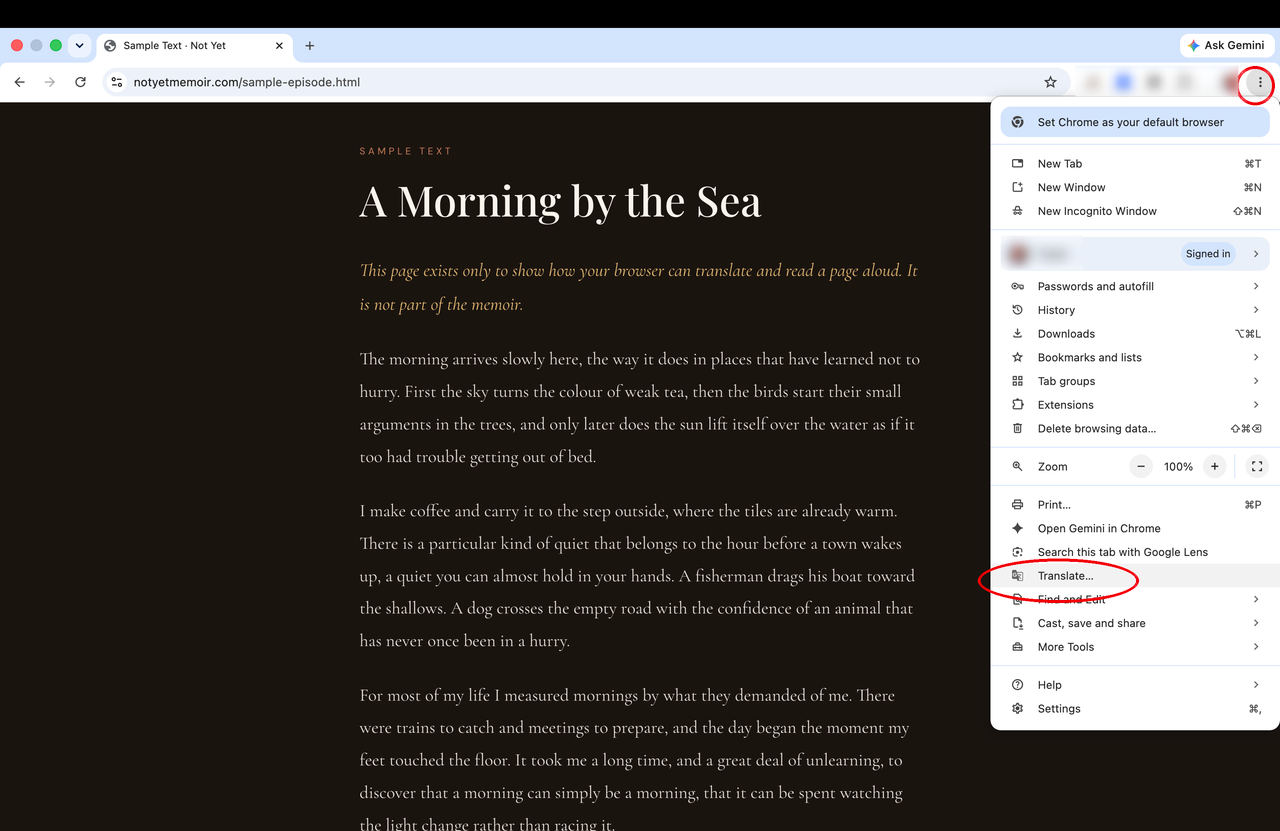Open site information icon in address bar
Screen dimensions: 1280x831
click(x=117, y=82)
